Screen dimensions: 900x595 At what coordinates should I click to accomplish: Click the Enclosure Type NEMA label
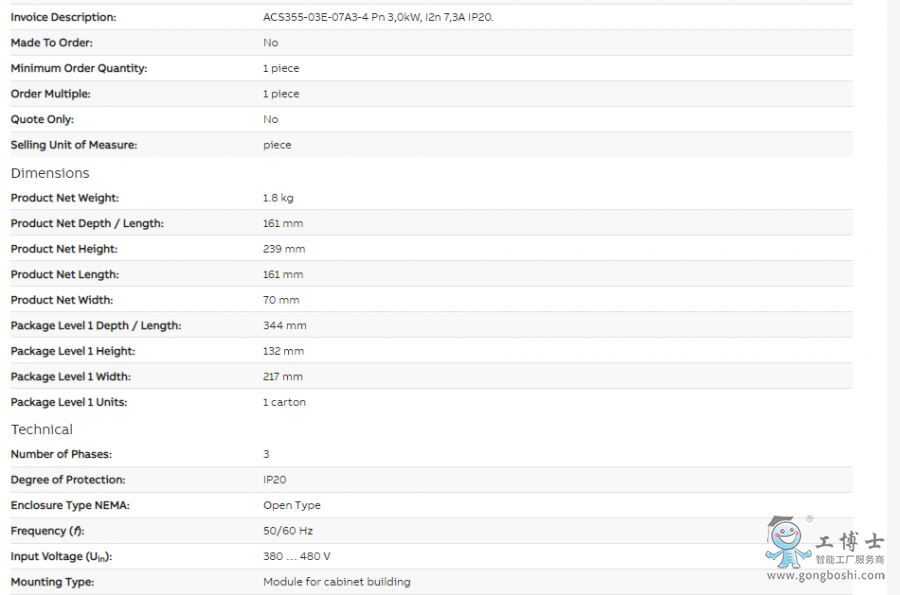pyautogui.click(x=70, y=505)
